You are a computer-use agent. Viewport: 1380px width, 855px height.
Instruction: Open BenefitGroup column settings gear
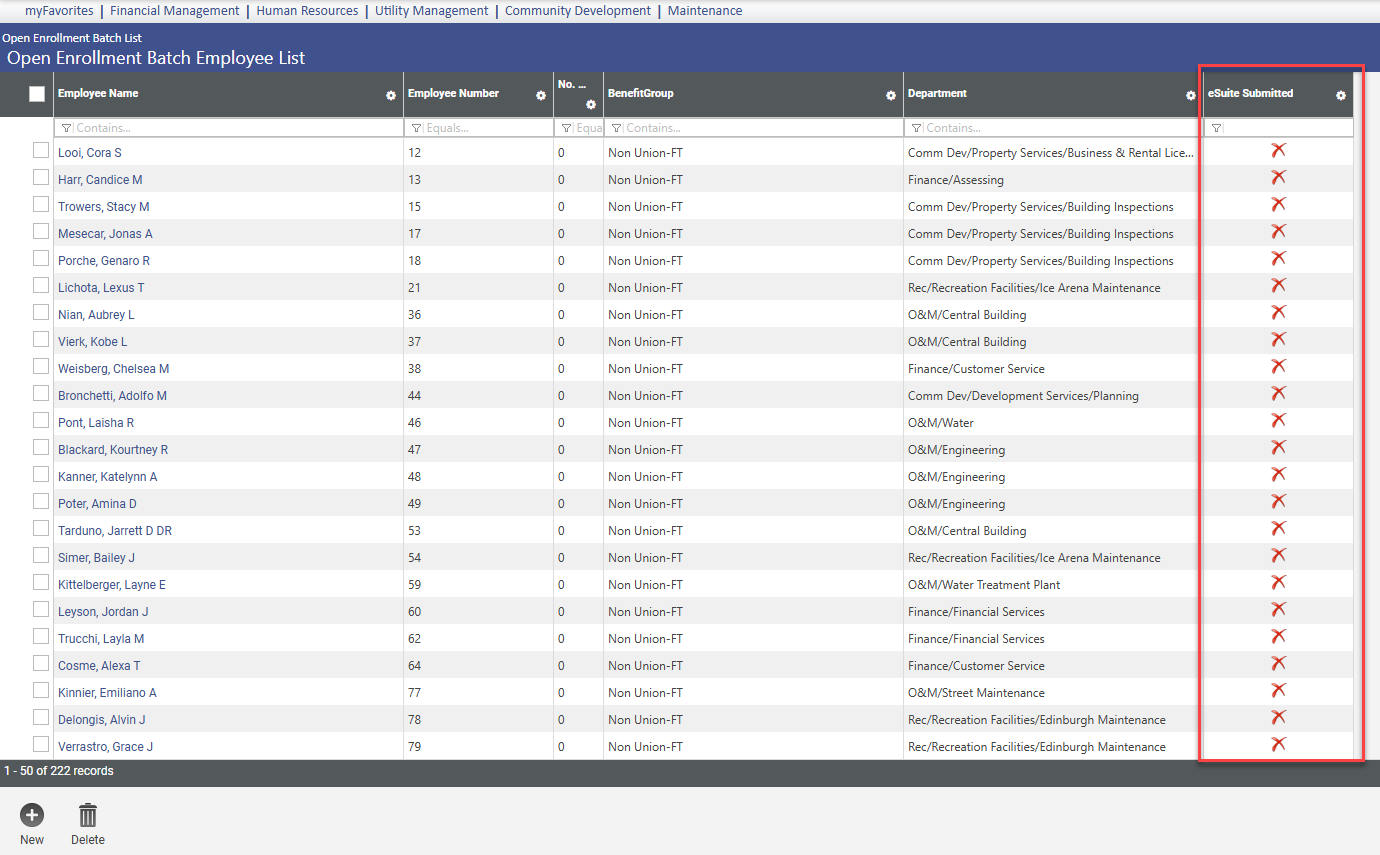(891, 96)
